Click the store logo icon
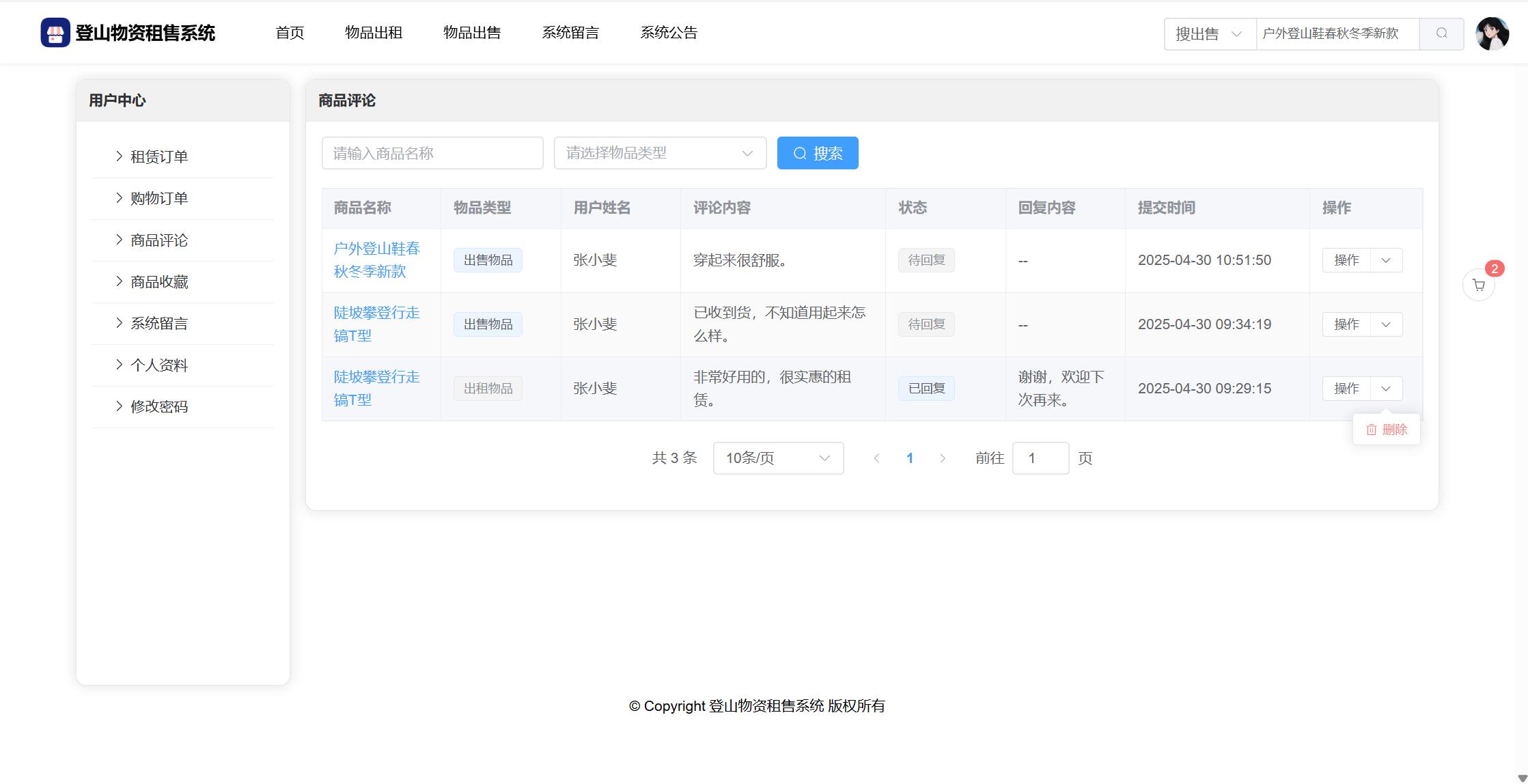The height and width of the screenshot is (784, 1528). (x=55, y=33)
